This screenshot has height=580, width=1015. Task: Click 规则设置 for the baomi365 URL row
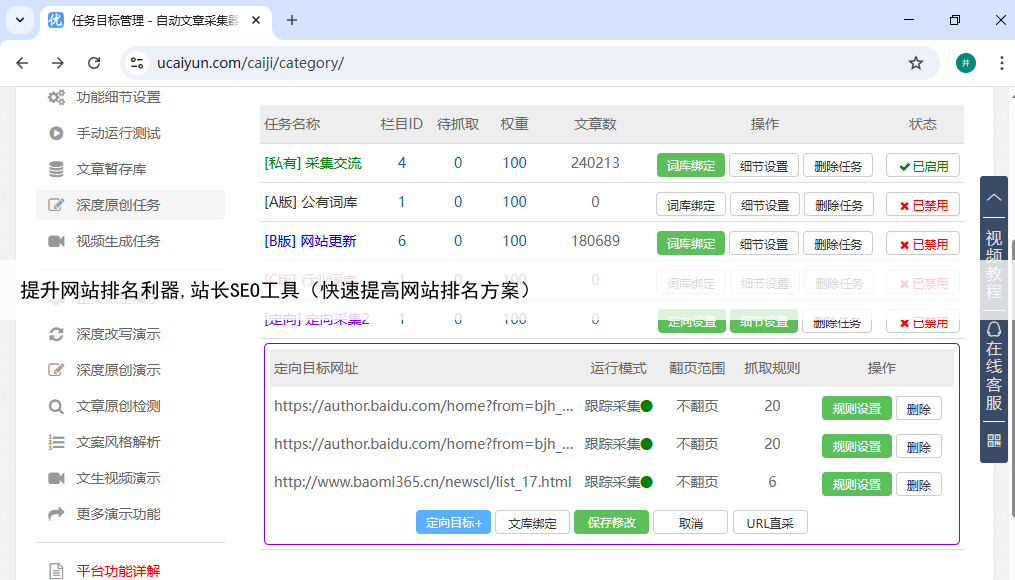pyautogui.click(x=856, y=484)
